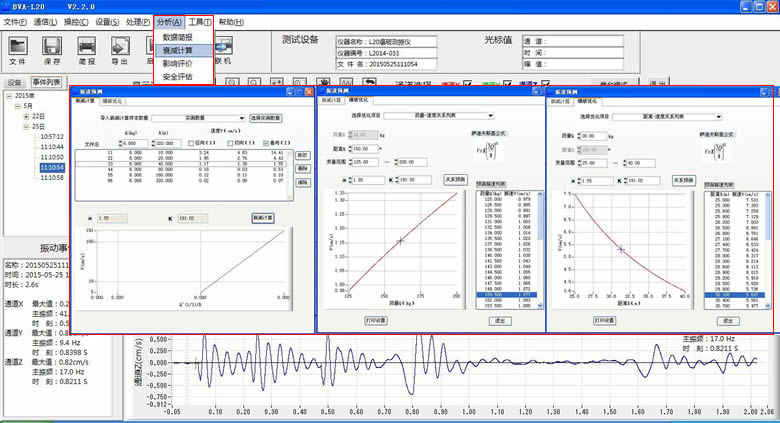Click 退出 in the middle dialog
The image size is (780, 423).
[x=500, y=321]
